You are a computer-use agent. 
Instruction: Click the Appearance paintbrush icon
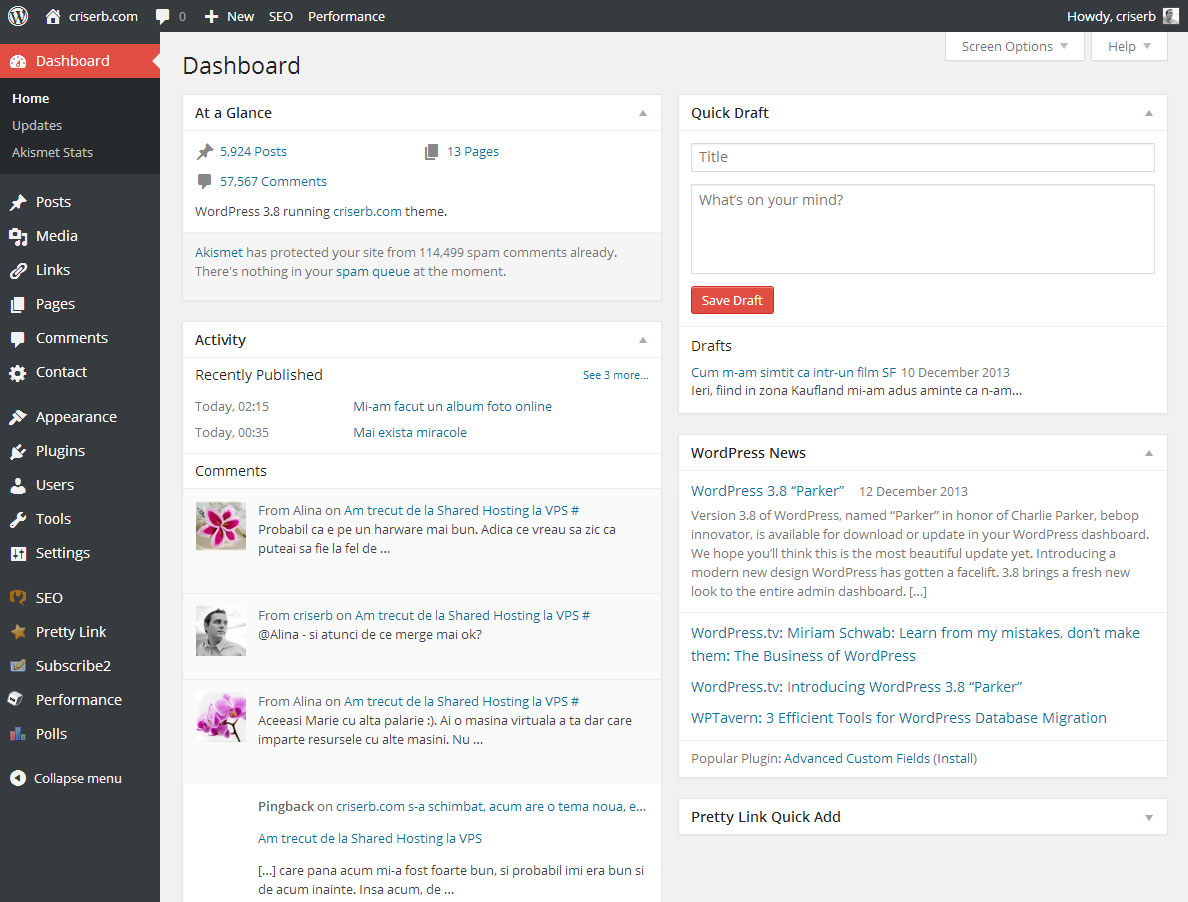(x=18, y=417)
